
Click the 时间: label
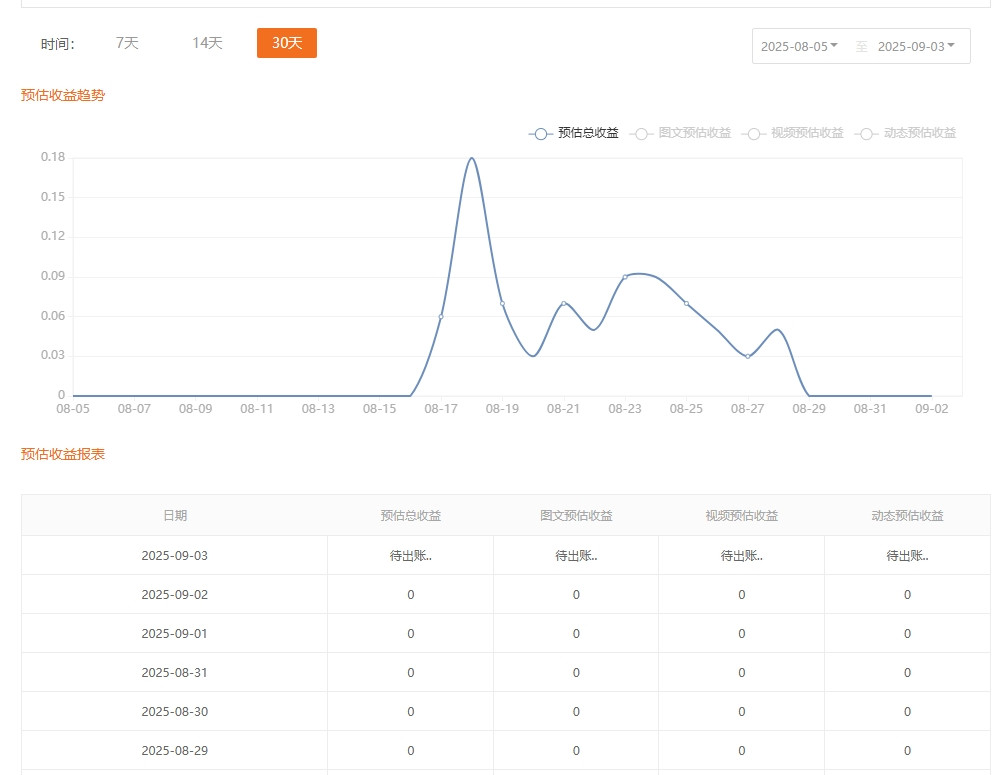point(58,44)
